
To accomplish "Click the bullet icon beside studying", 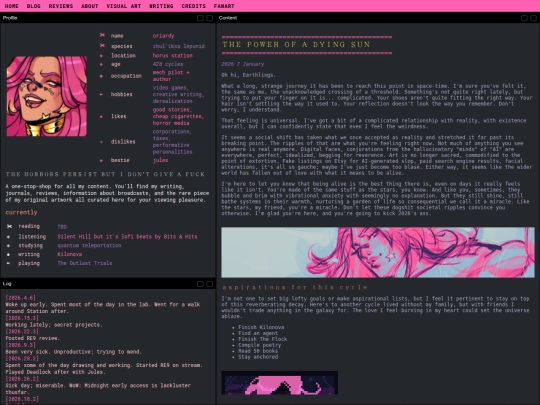I will tap(9, 246).
